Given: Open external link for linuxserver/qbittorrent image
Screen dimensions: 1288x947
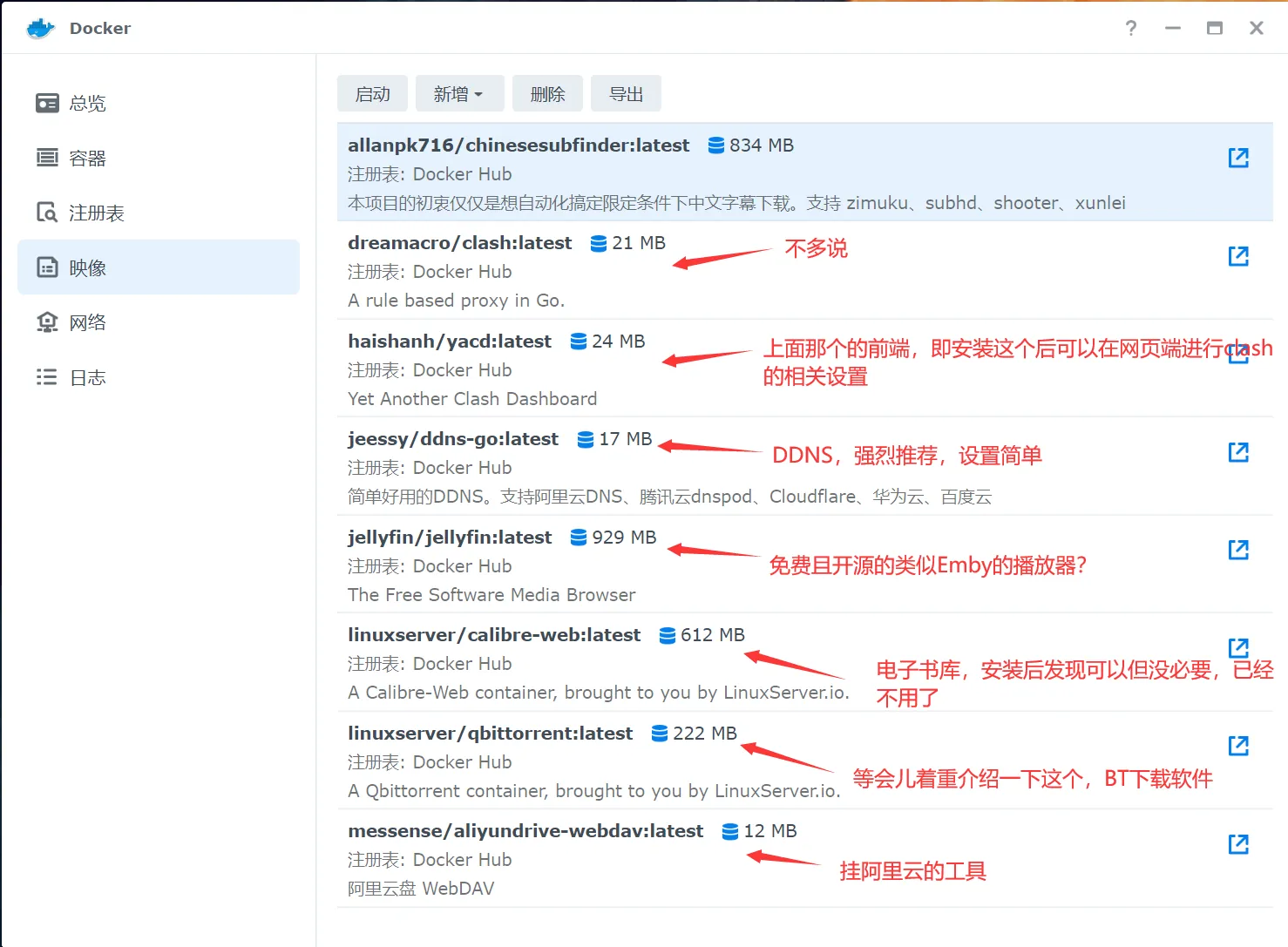Looking at the screenshot, I should (1238, 746).
